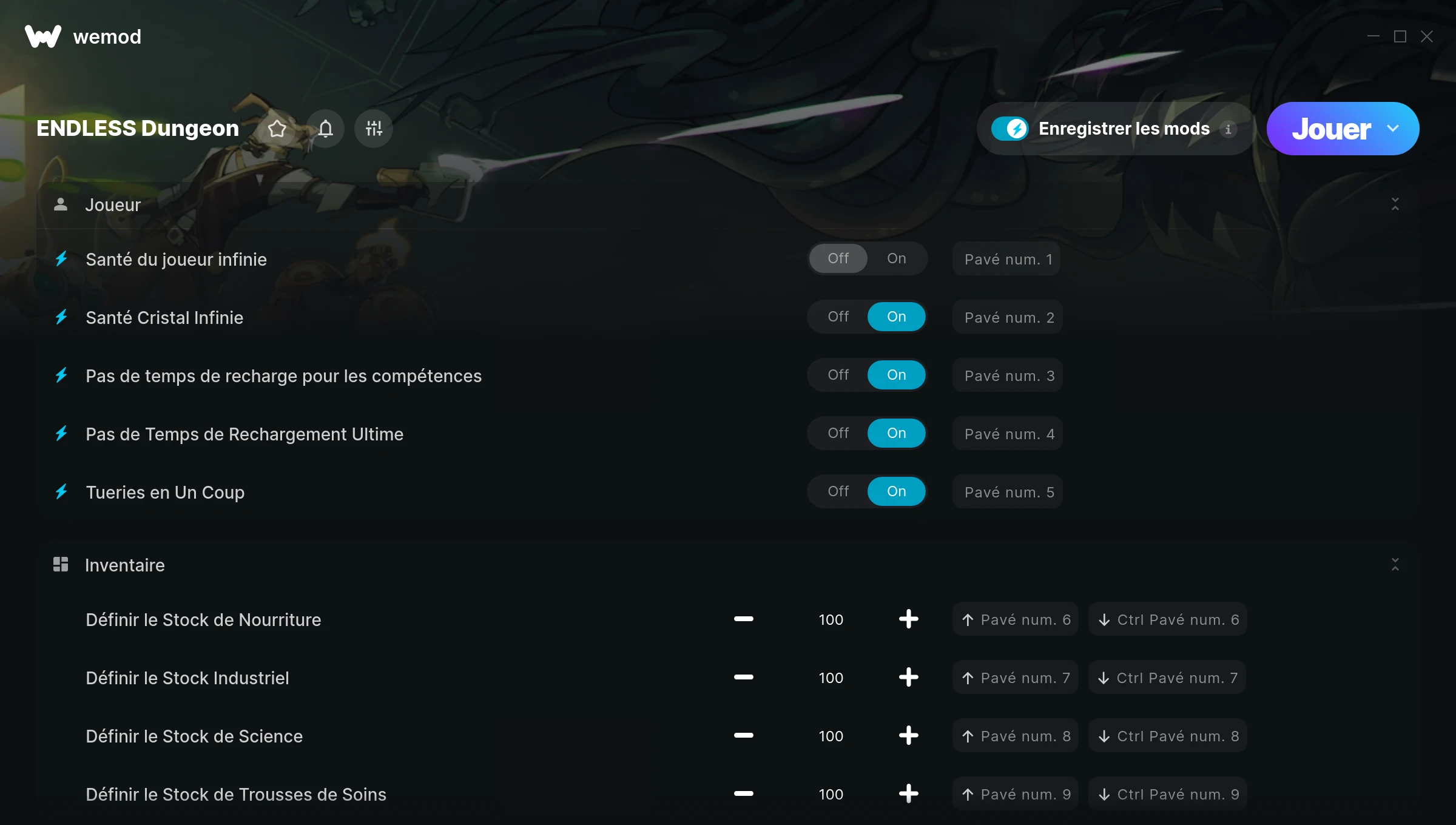The width and height of the screenshot is (1456, 825).
Task: Click the WeMod logo icon
Action: pyautogui.click(x=43, y=36)
